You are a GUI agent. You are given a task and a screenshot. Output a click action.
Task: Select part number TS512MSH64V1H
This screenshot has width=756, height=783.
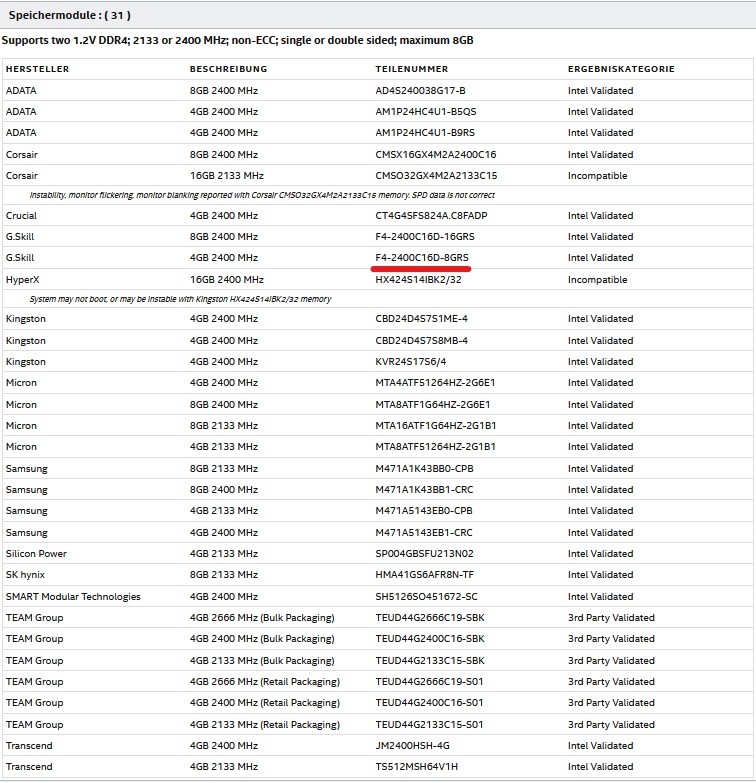click(x=416, y=766)
